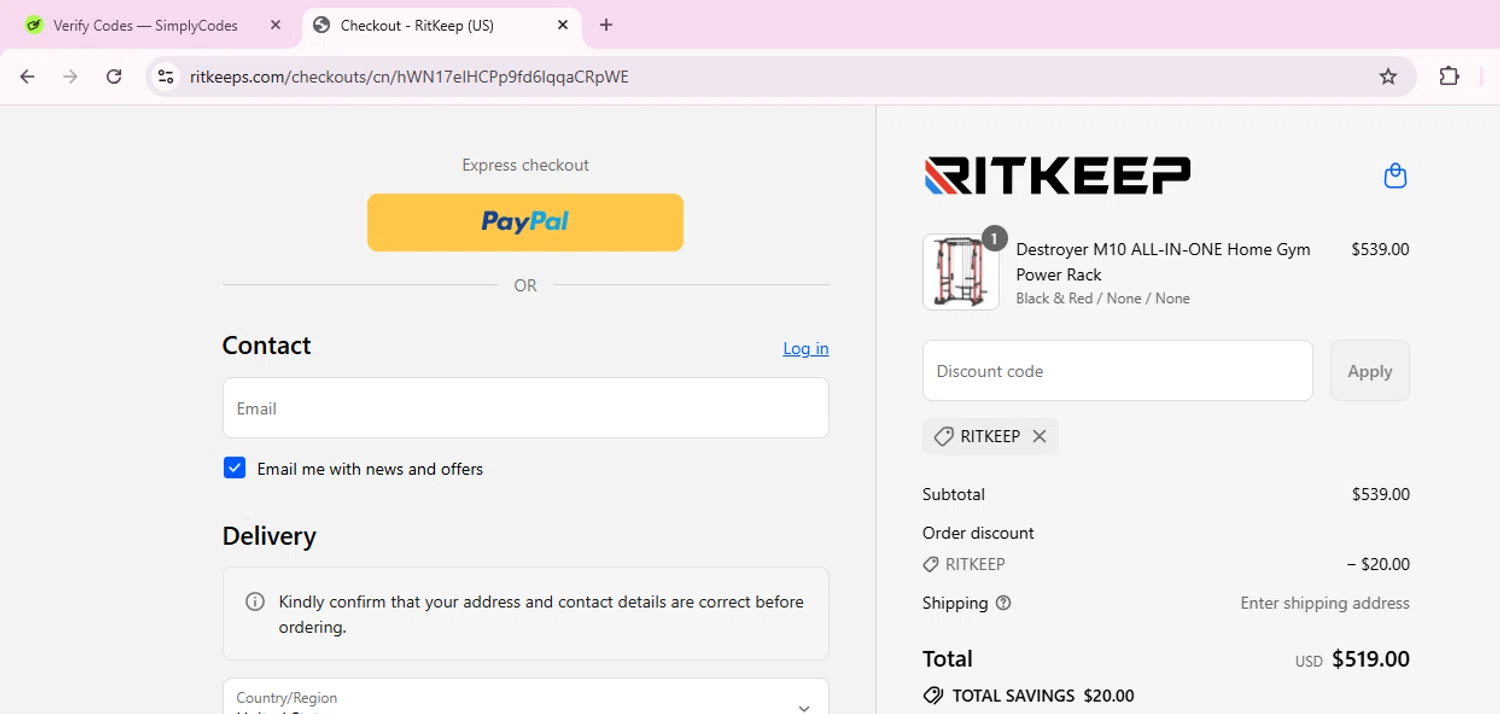Click the Destroyer M10 product thumbnail
Screen dimensions: 1500x714
tap(960, 272)
